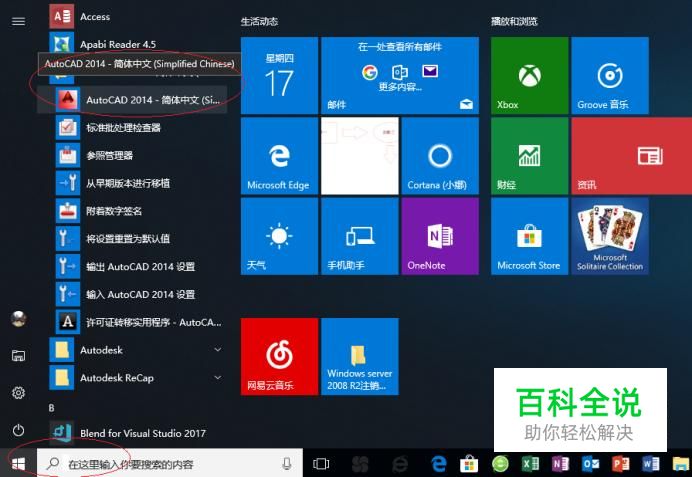Open Word from taskbar
The image size is (692, 477).
tap(651, 464)
